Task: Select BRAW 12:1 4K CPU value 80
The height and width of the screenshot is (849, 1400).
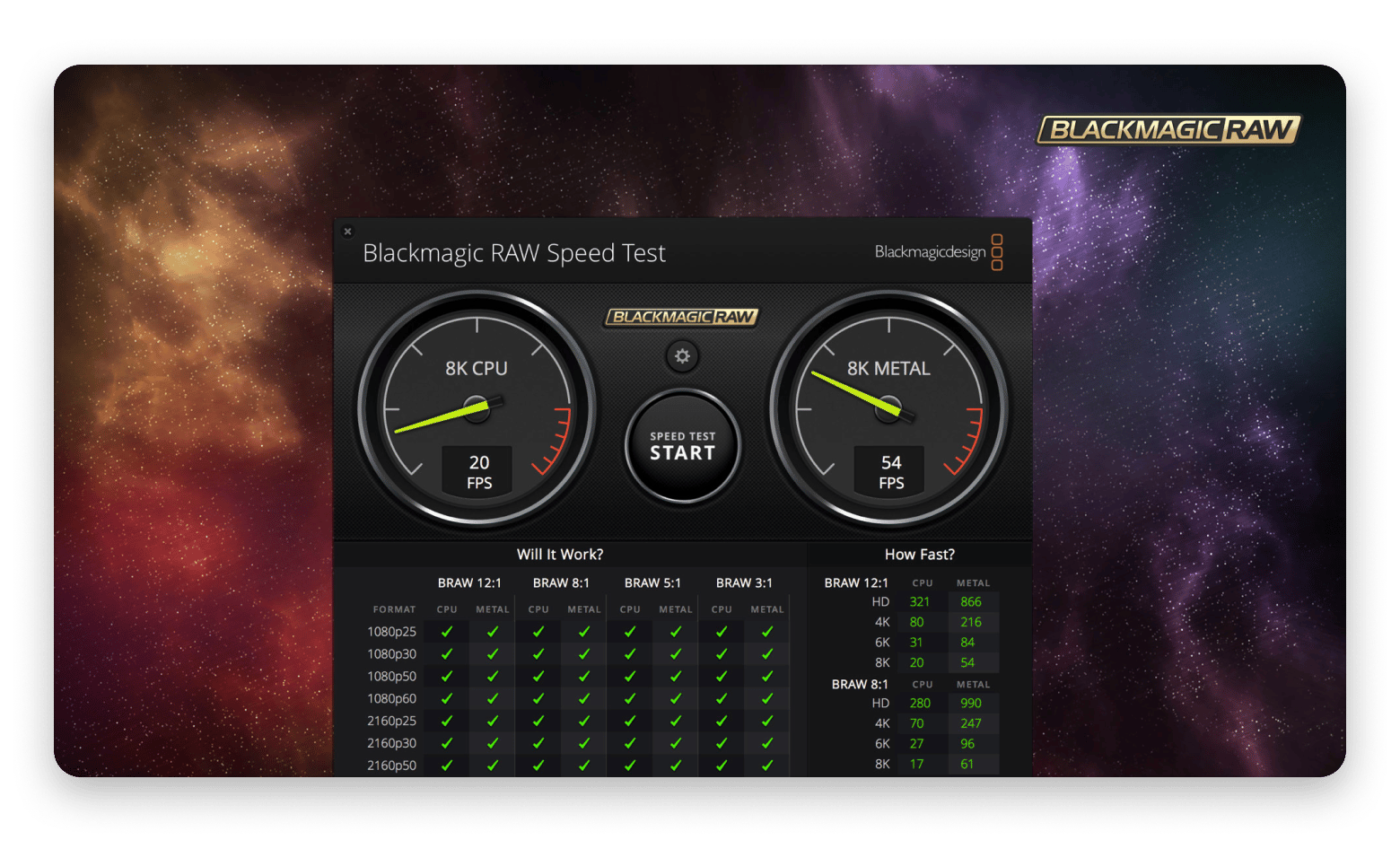Action: tap(916, 622)
